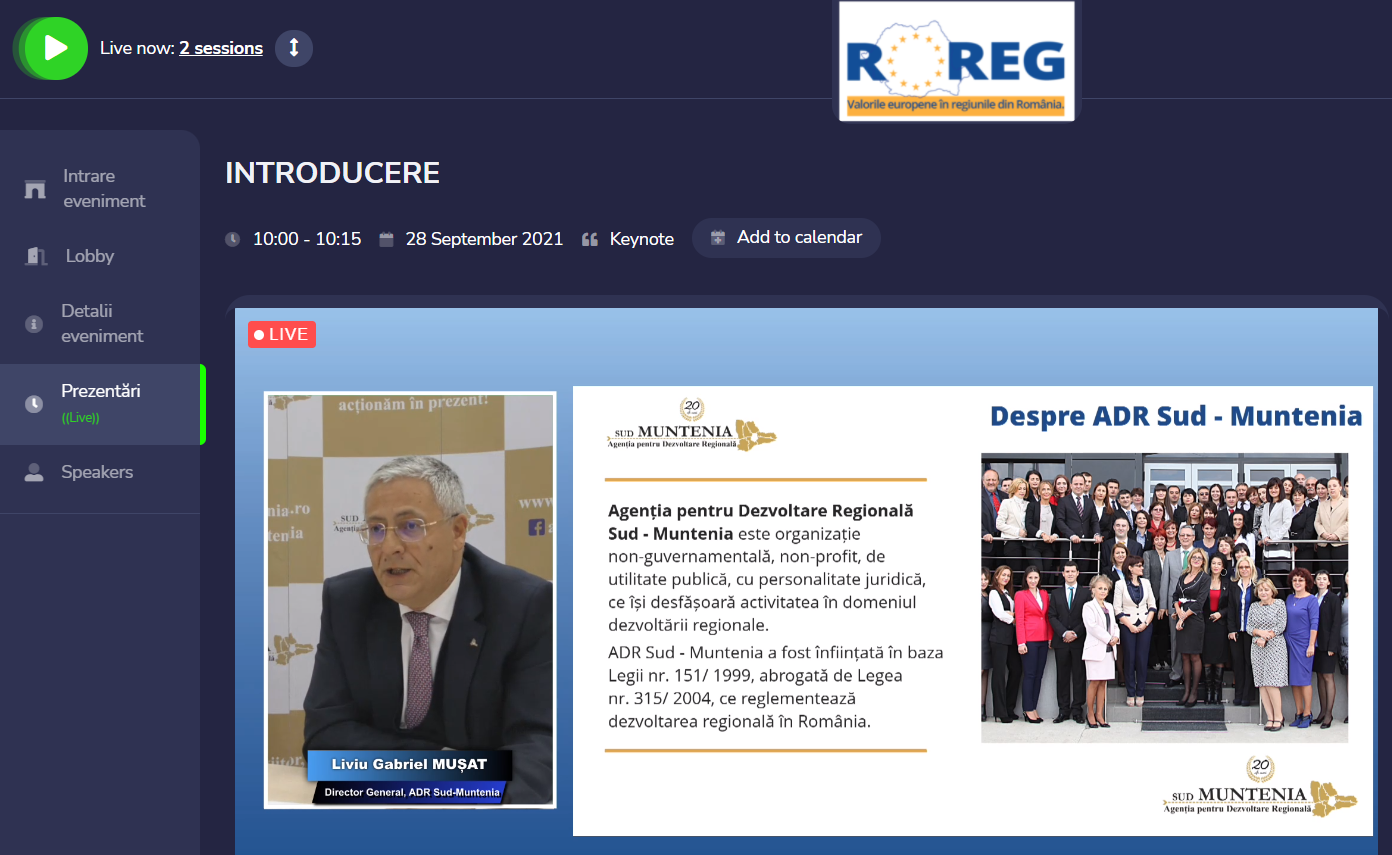Viewport: 1392px width, 855px height.
Task: Click the '10:00 - 10:15' session time
Action: [307, 239]
